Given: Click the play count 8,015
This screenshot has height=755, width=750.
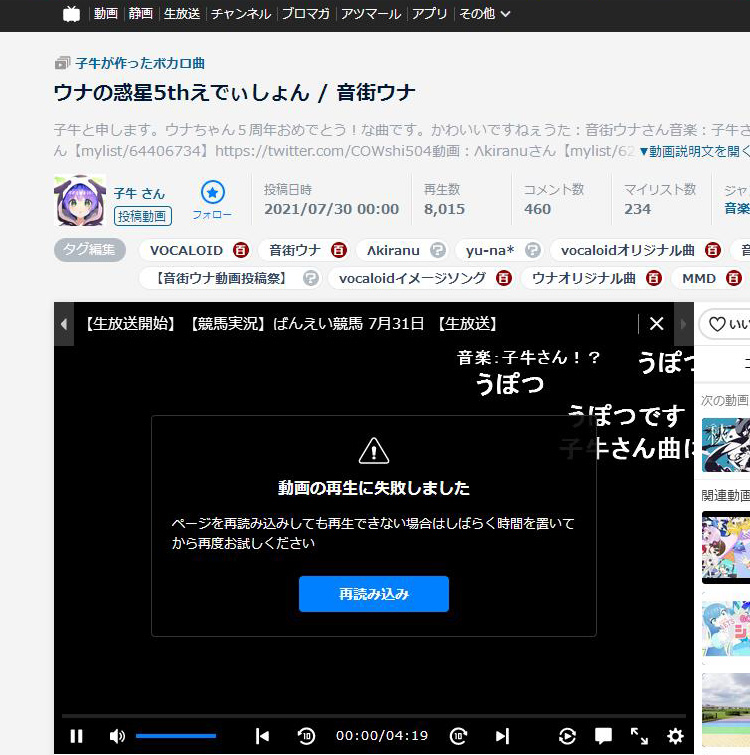Looking at the screenshot, I should 444,209.
